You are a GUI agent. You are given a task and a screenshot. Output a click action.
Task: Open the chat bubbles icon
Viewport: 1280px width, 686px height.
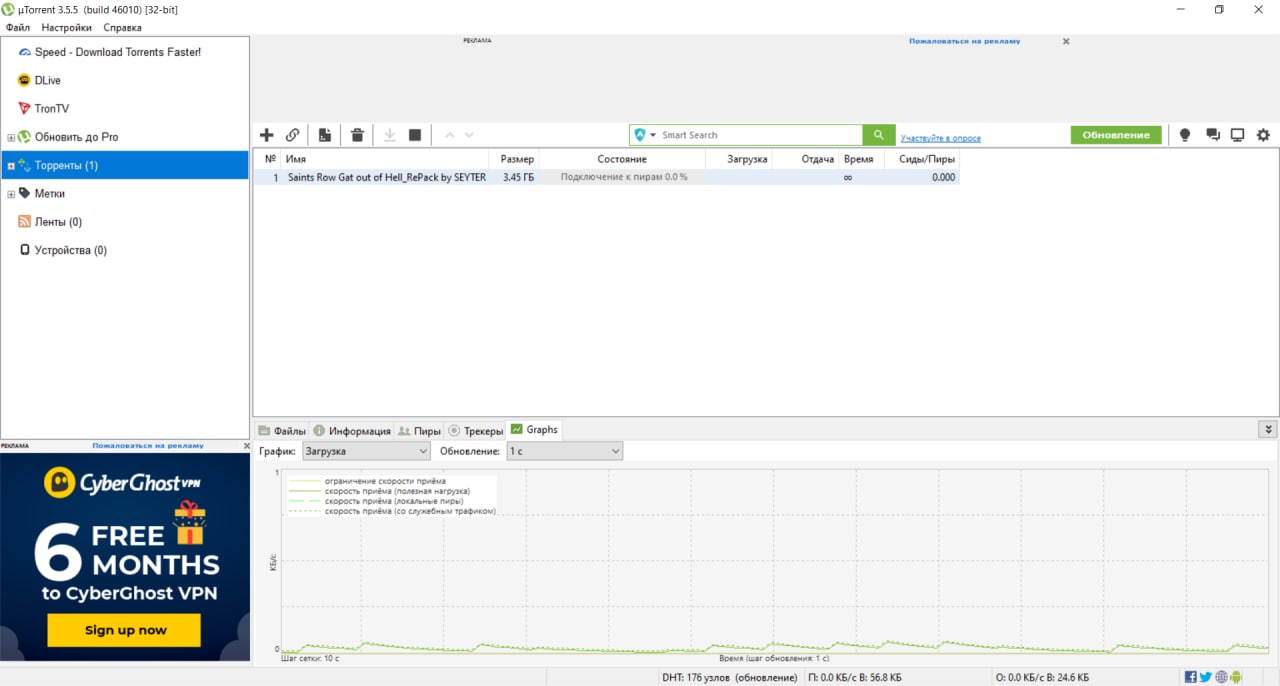pos(1213,135)
